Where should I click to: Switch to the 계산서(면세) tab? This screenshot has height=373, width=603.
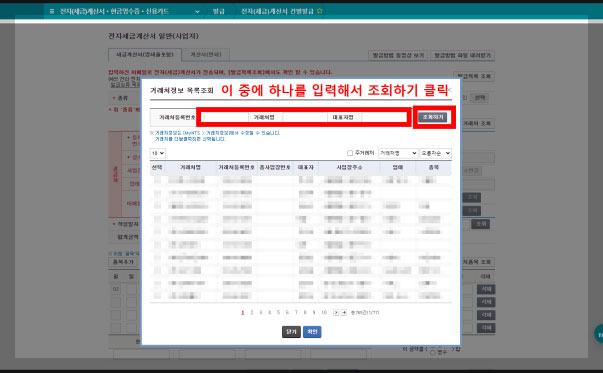tap(206, 55)
